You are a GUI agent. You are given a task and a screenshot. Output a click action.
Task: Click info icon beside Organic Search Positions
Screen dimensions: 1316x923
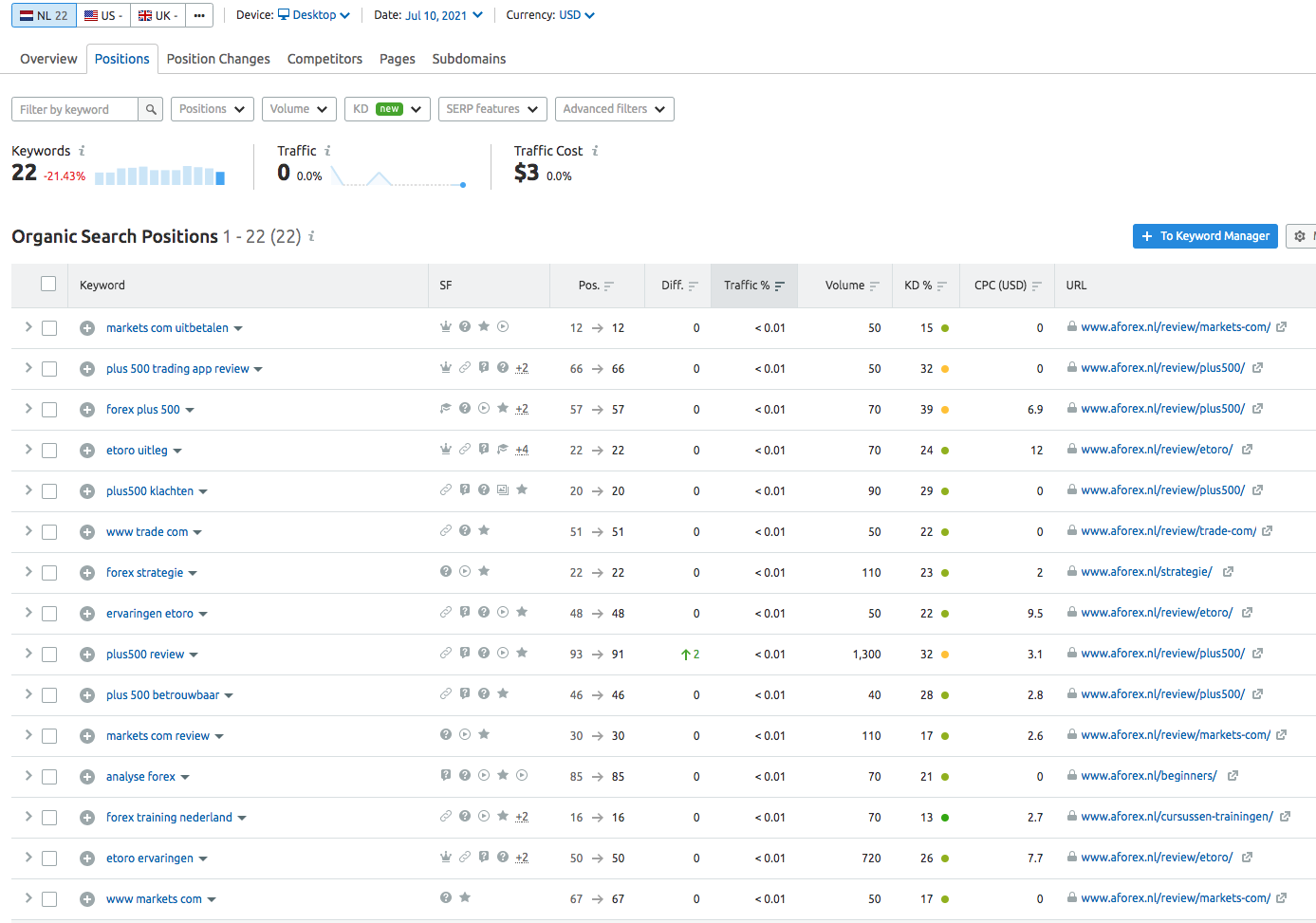click(311, 236)
